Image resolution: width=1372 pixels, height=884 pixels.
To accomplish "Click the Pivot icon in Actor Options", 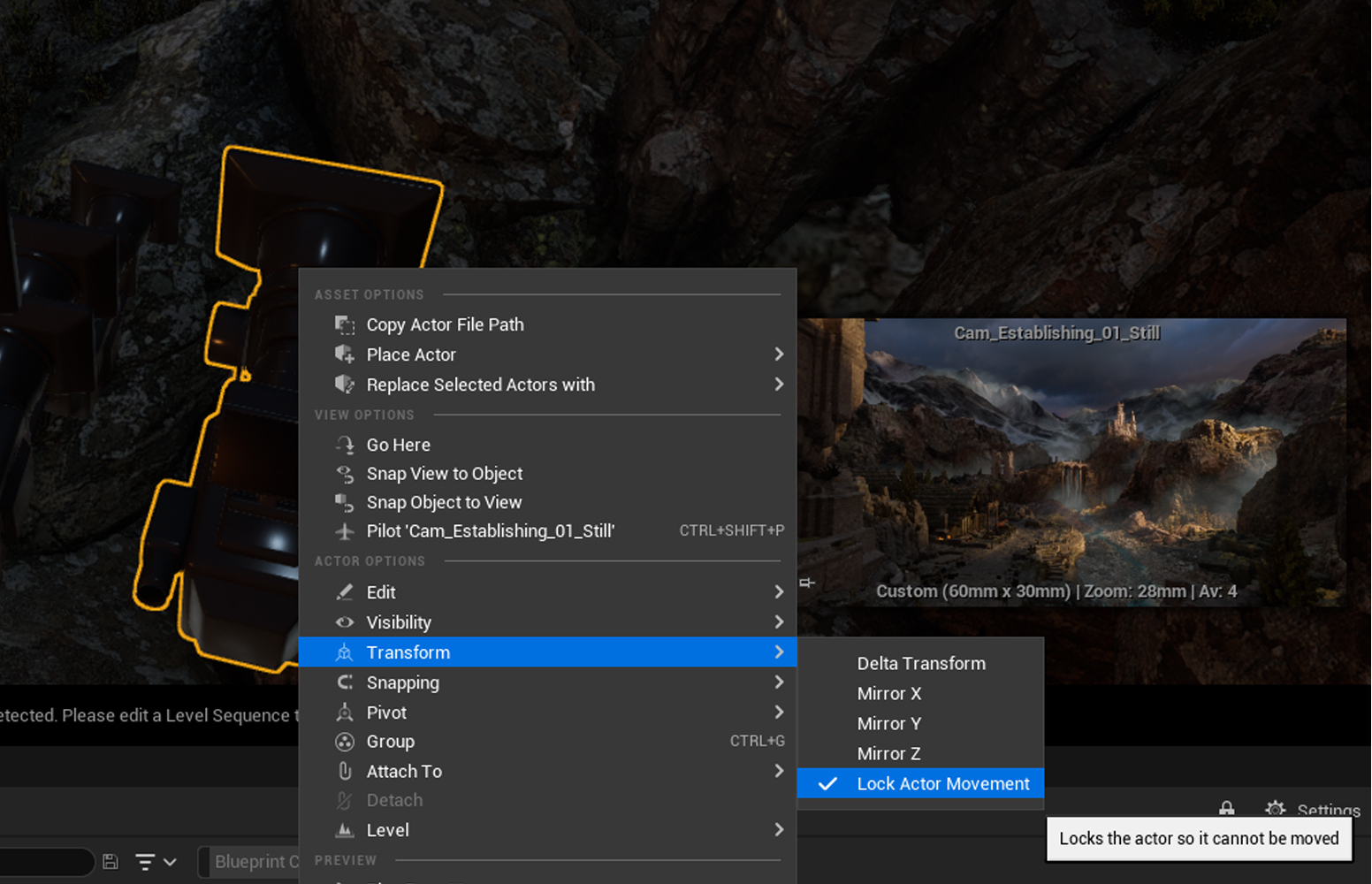I will (x=345, y=713).
